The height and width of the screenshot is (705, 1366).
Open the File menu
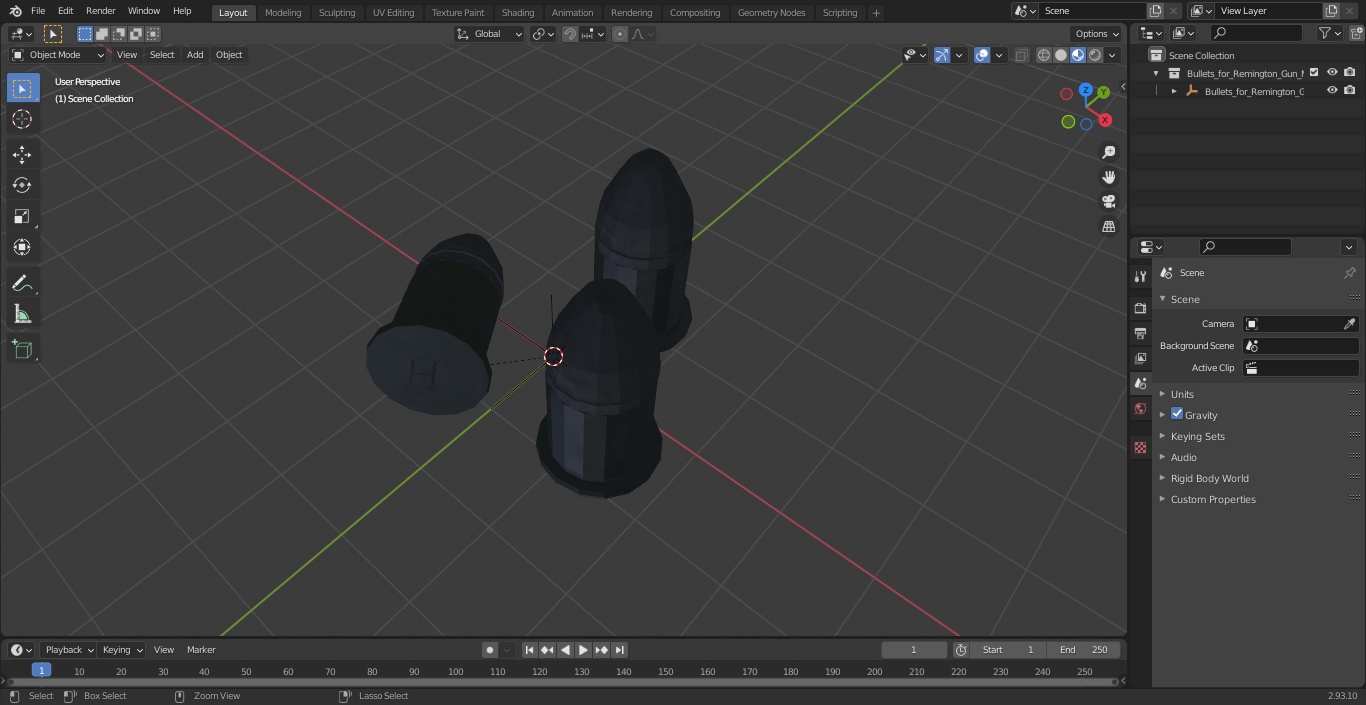38,11
